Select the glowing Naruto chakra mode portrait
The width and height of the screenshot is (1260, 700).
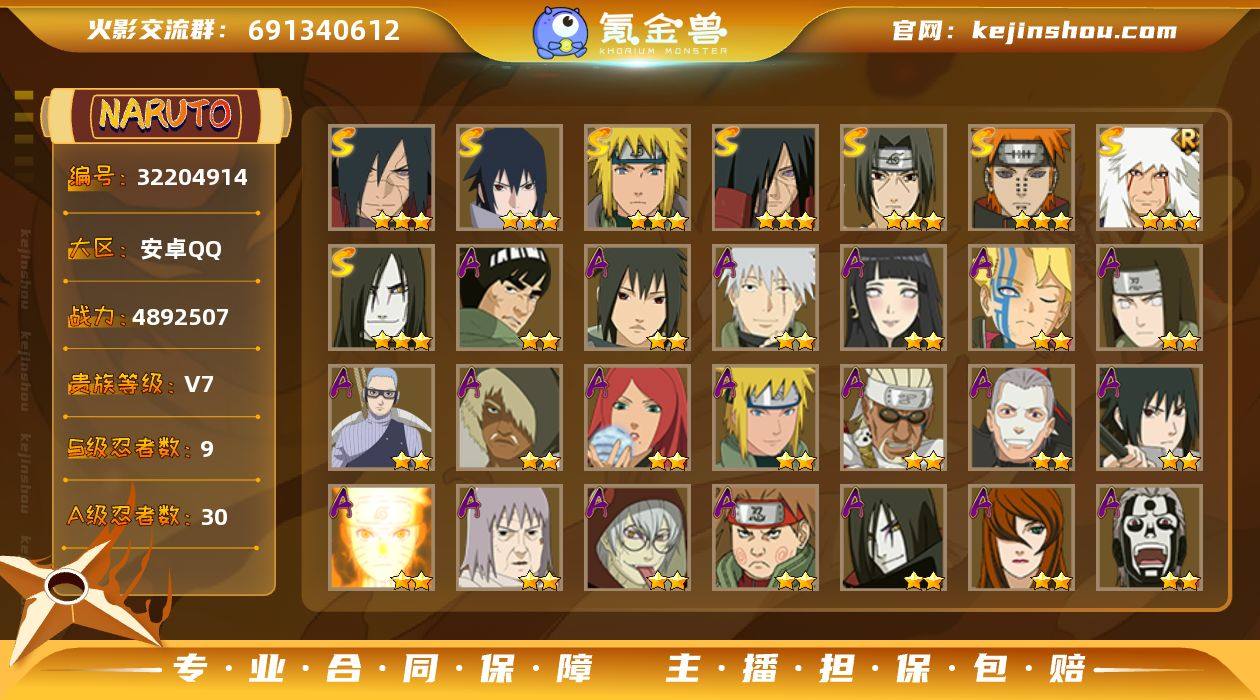382,538
